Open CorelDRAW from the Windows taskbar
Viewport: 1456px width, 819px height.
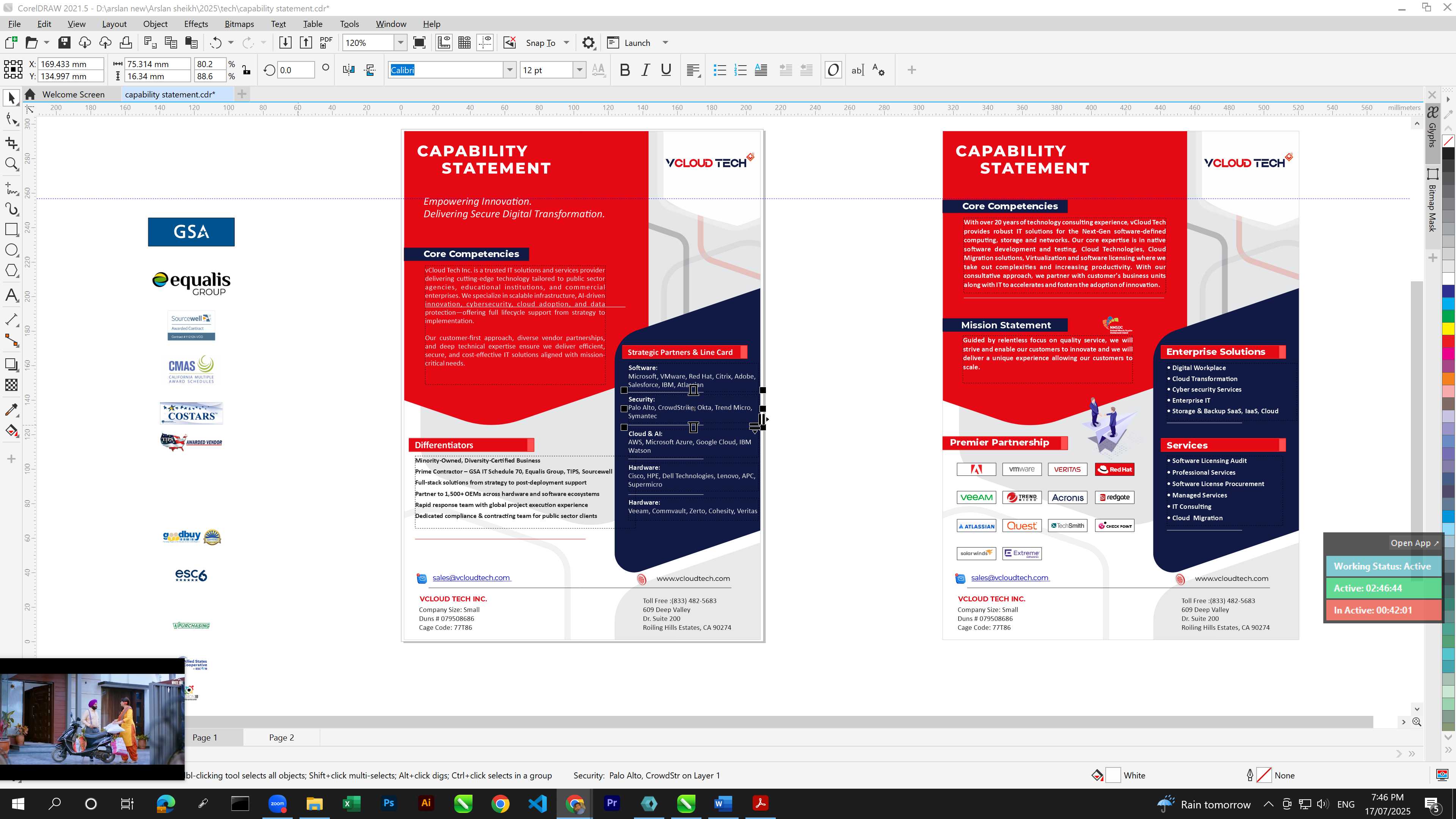(x=686, y=803)
